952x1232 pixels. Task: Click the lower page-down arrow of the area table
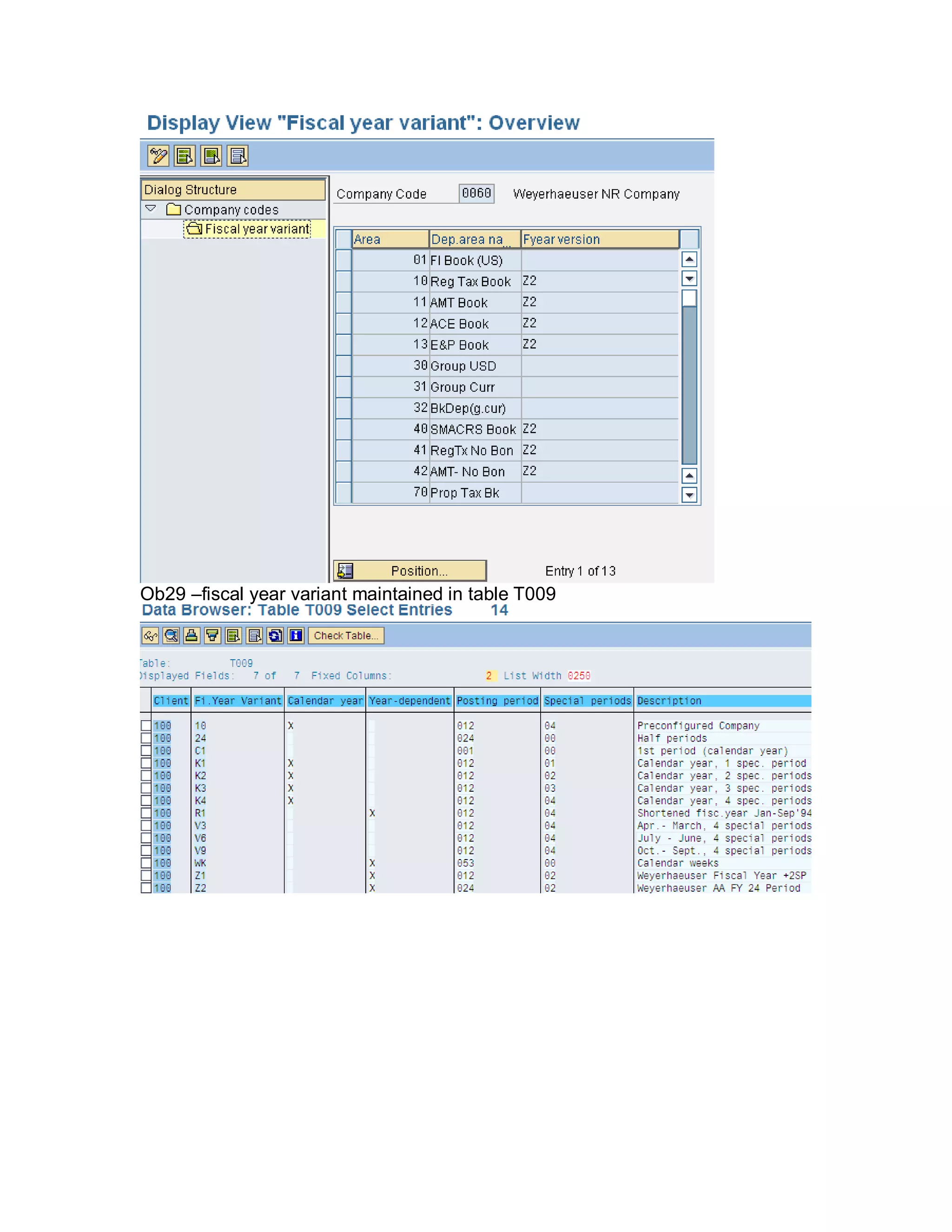tap(690, 495)
